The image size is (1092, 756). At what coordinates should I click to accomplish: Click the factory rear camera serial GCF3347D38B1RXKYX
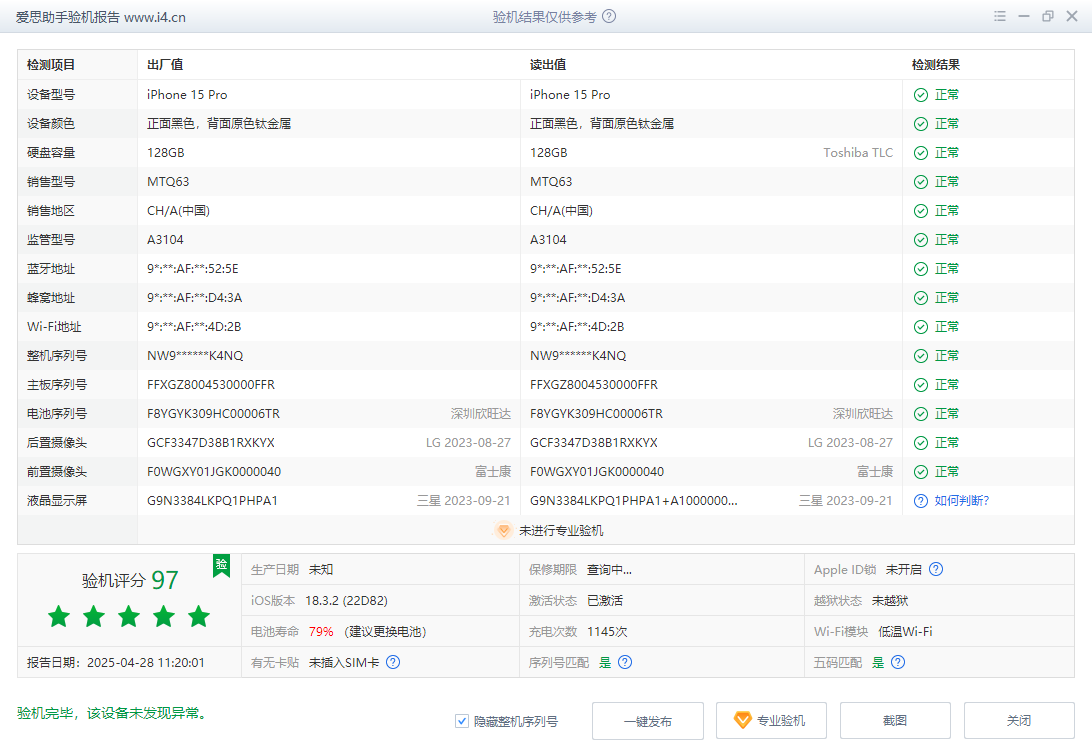(x=211, y=443)
